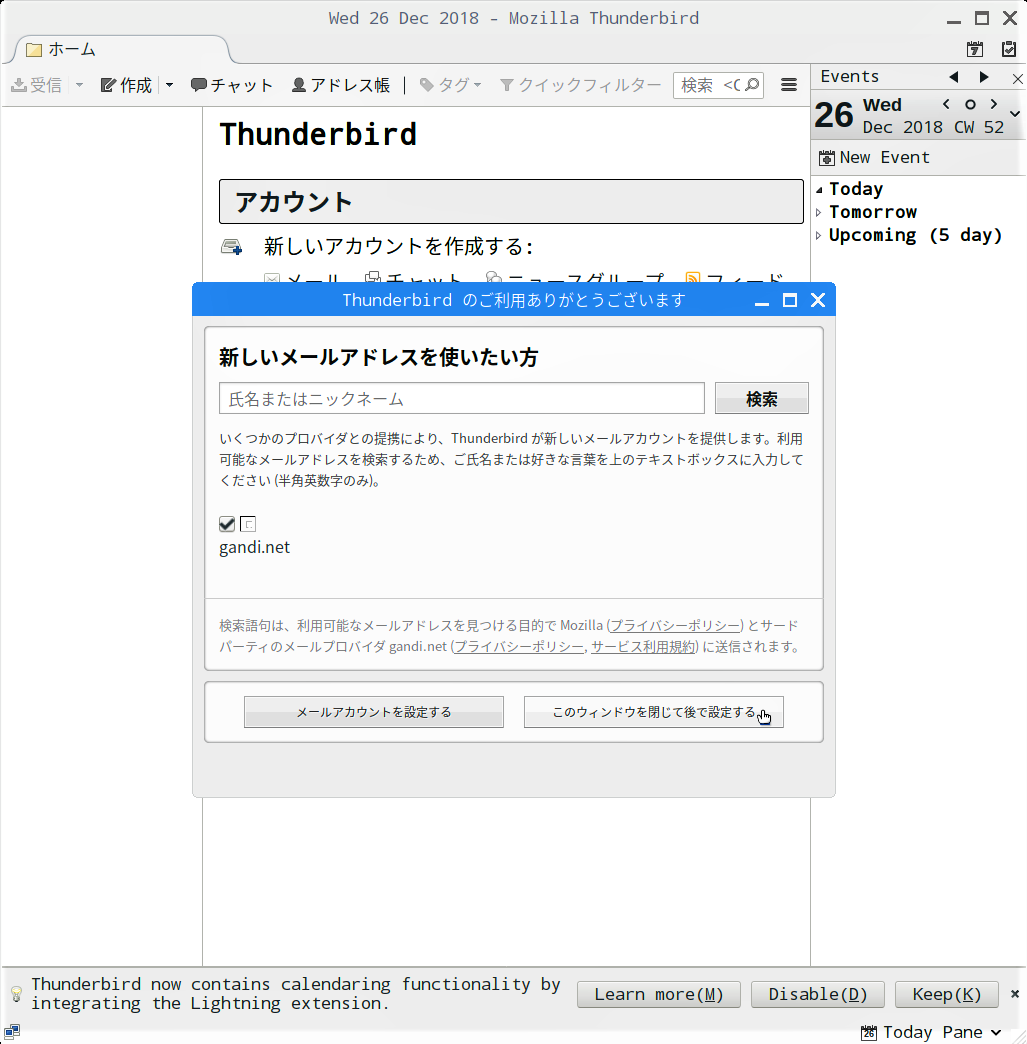Create a New Event
1027x1044 pixels.
tap(873, 158)
